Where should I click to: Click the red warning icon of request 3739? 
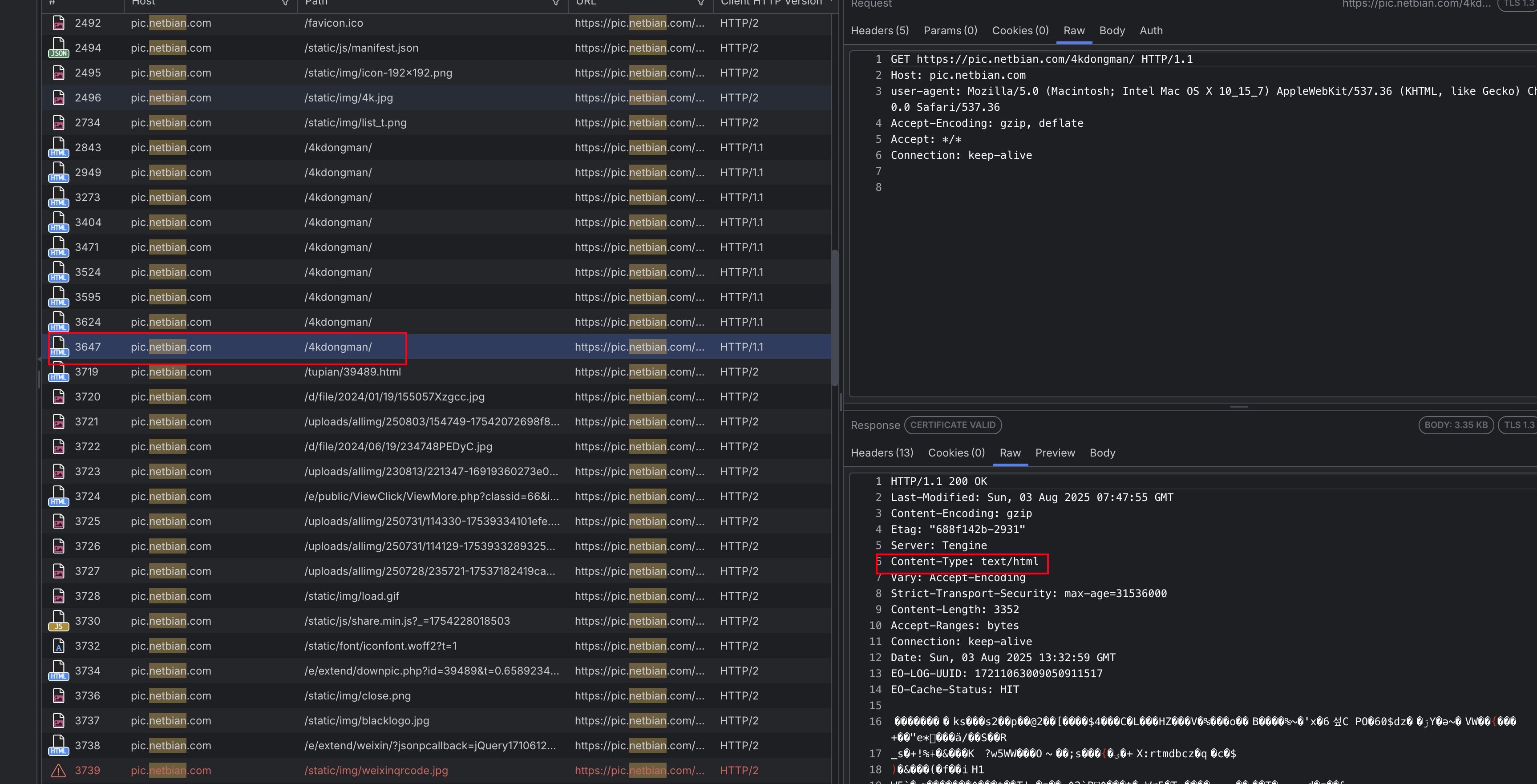[x=58, y=770]
